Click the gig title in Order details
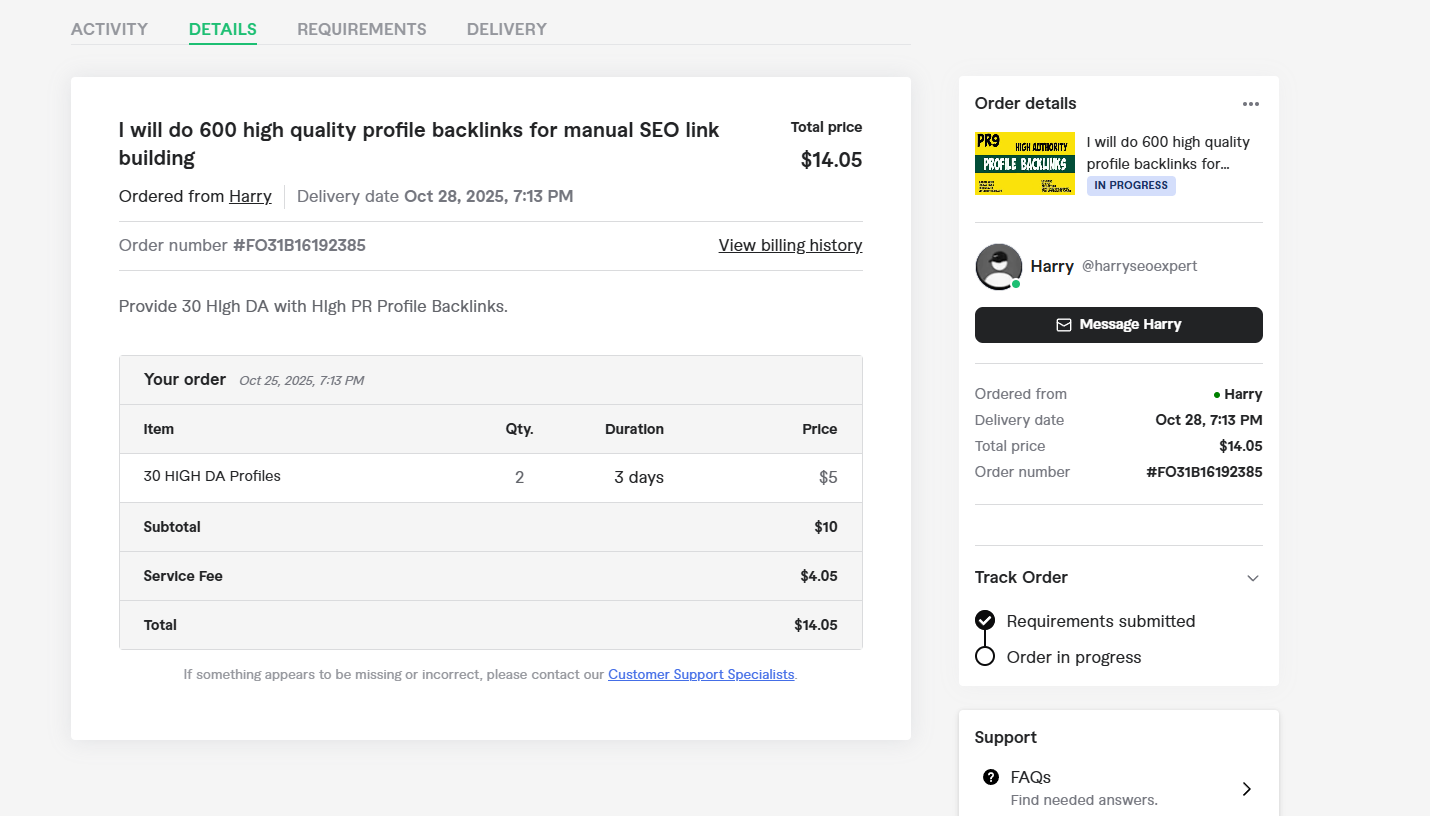Screen dimensions: 1430x816 coord(1168,153)
